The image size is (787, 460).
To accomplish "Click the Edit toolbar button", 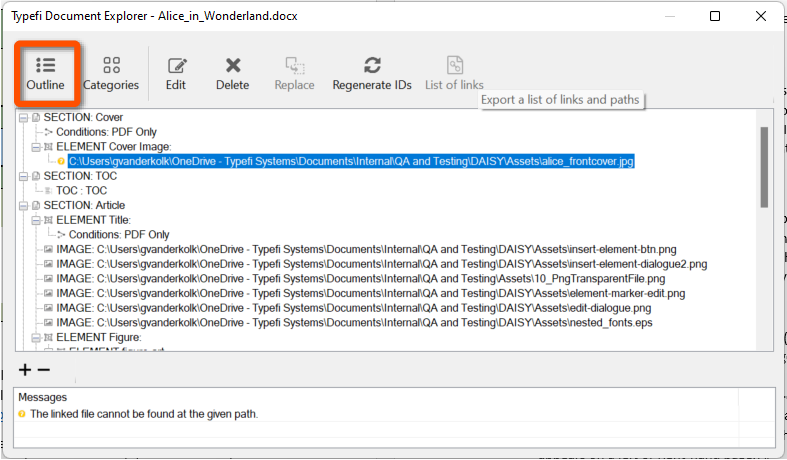I will coord(176,73).
